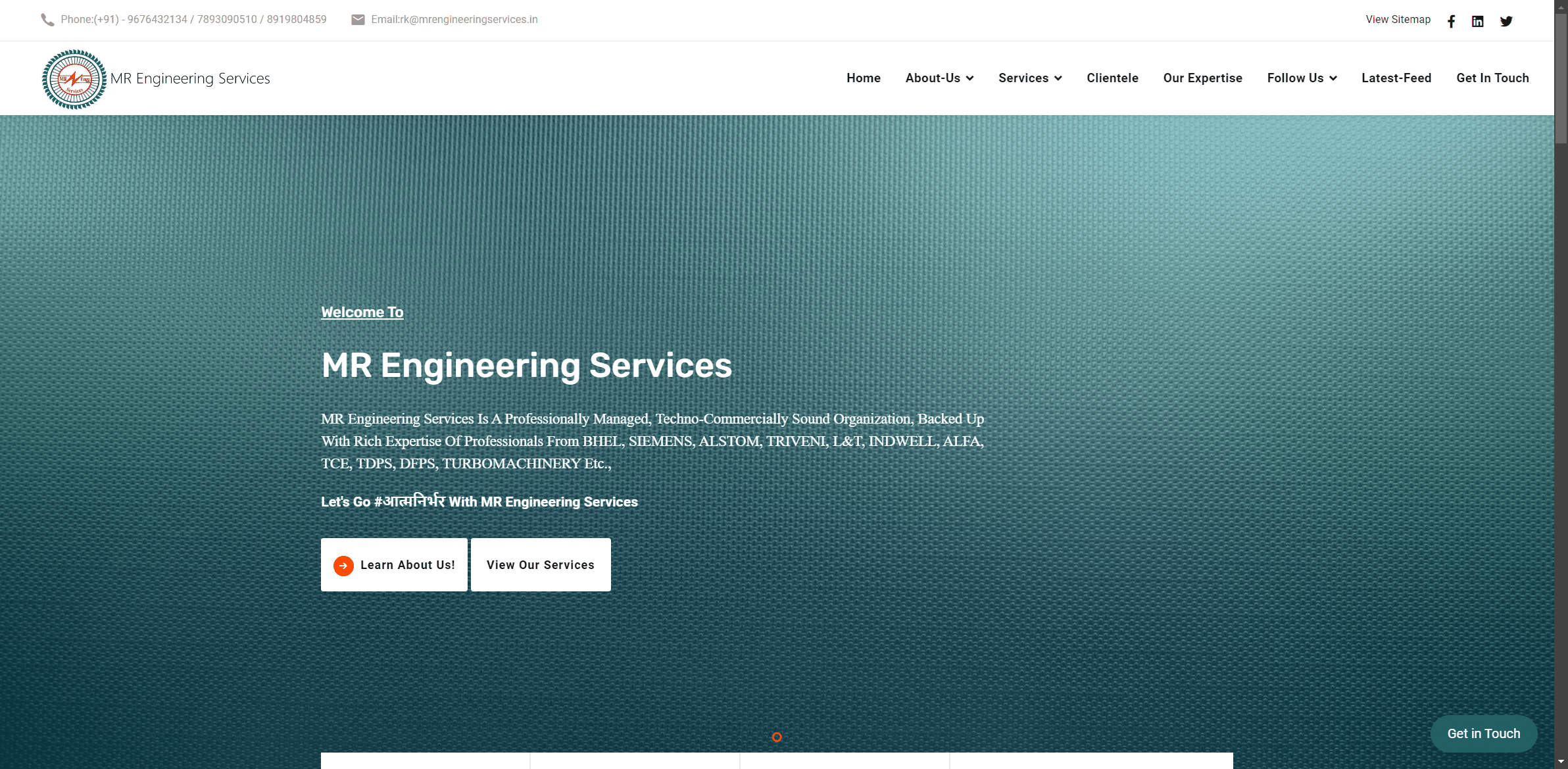Click the Let's Go #आत्मनिर्भर tagline
This screenshot has width=1568, height=769.
coord(479,501)
